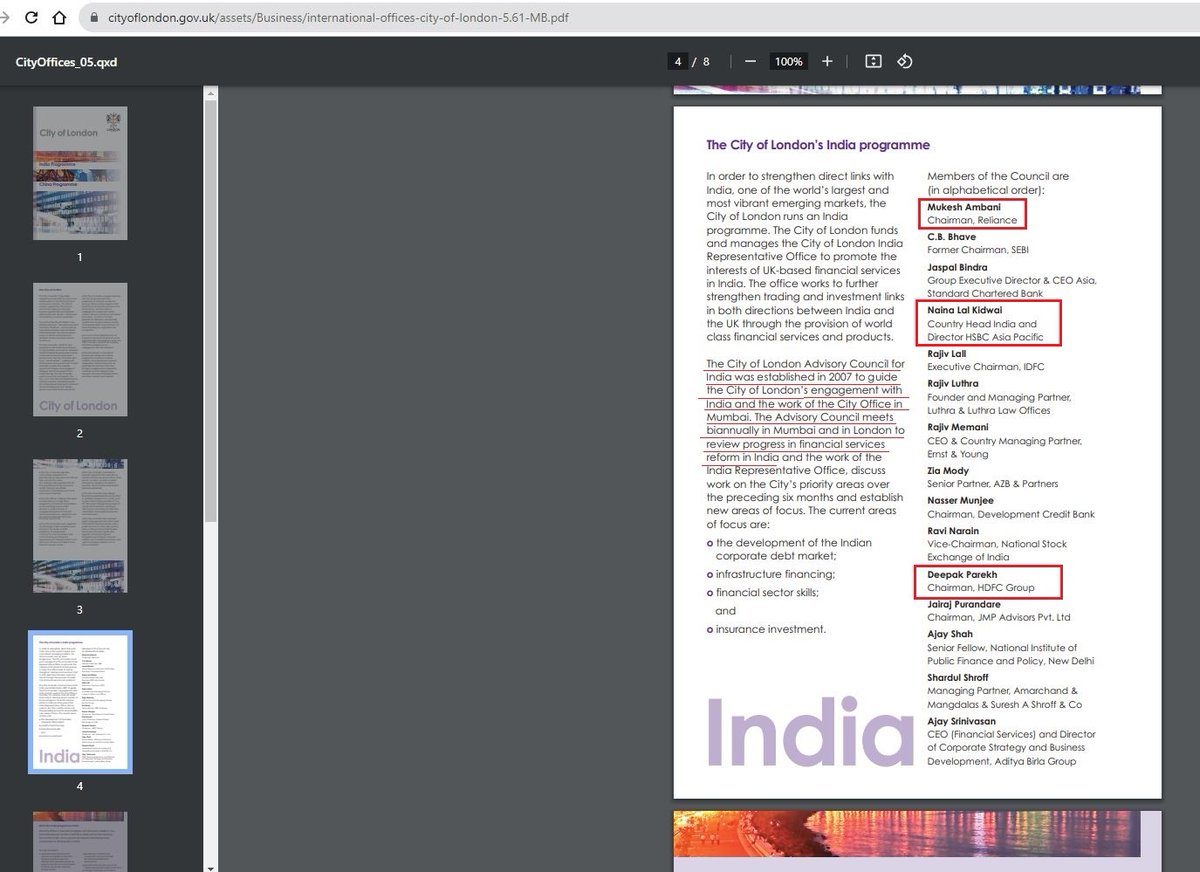Zoom out with the minus button

[750, 61]
